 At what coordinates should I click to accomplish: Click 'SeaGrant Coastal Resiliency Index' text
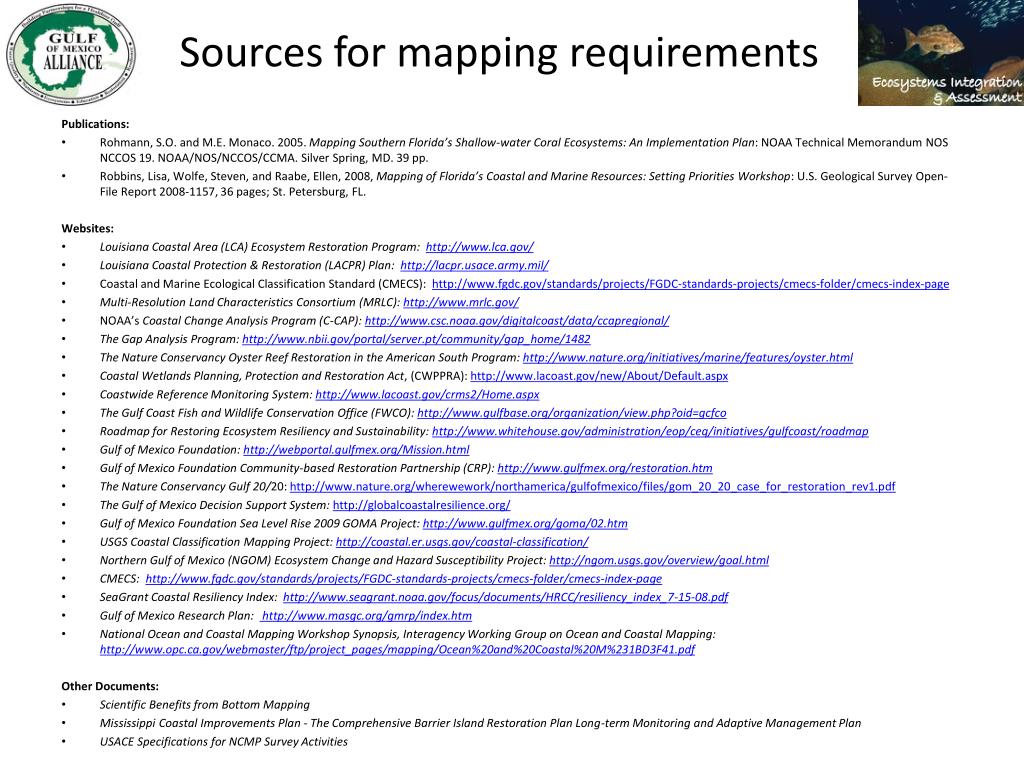(x=187, y=597)
